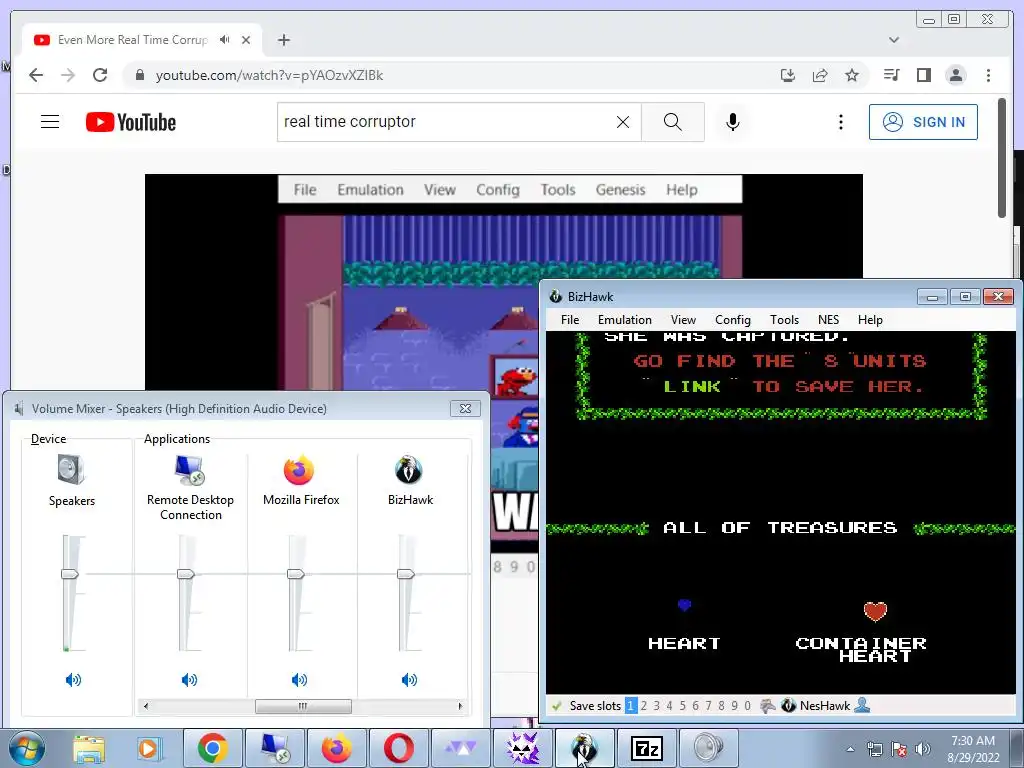
Task: Open the BizHawk View menu
Action: pyautogui.click(x=683, y=319)
